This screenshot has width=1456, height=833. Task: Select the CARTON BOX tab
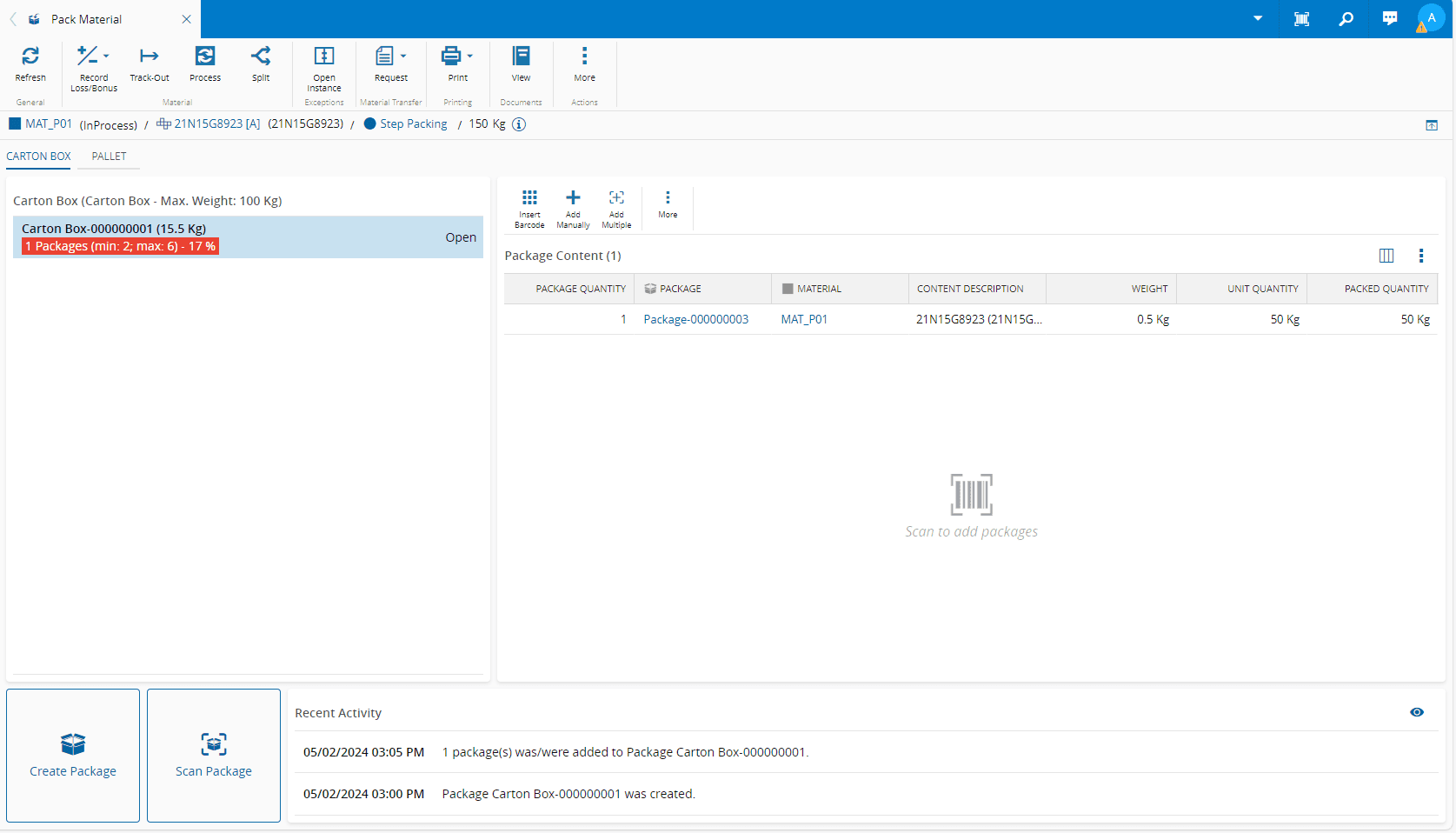pyautogui.click(x=39, y=157)
